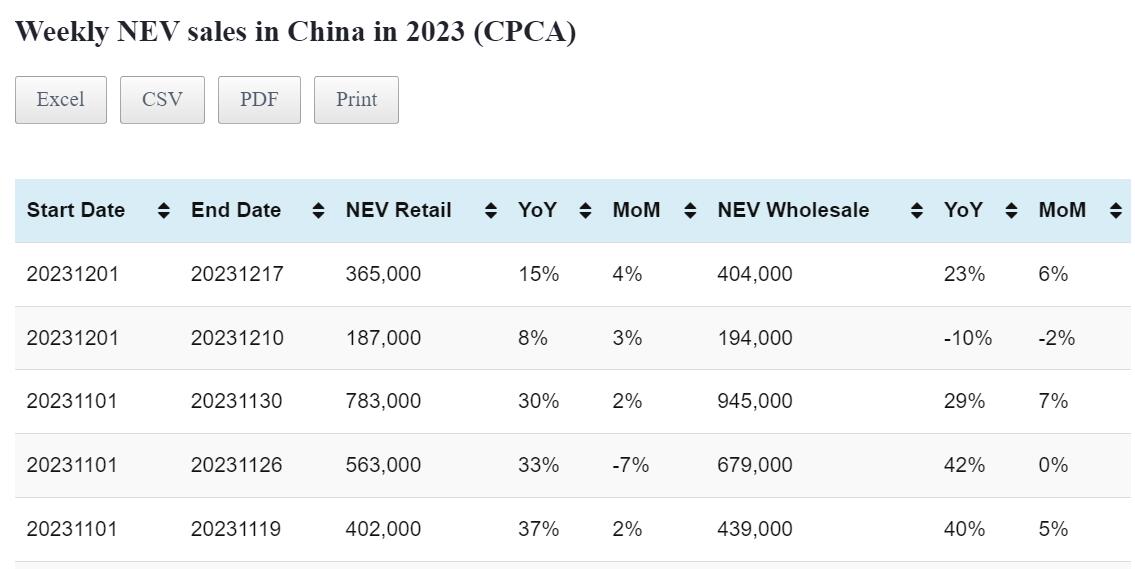Download the table as CSV
The height and width of the screenshot is (569, 1135).
pos(162,100)
